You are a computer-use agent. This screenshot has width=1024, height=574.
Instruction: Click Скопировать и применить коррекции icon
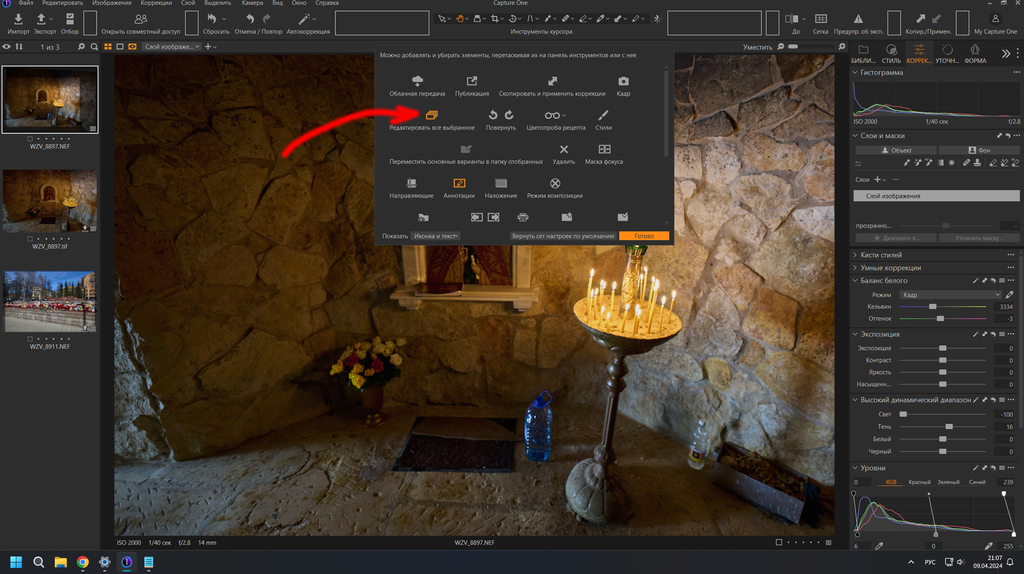pos(552,81)
